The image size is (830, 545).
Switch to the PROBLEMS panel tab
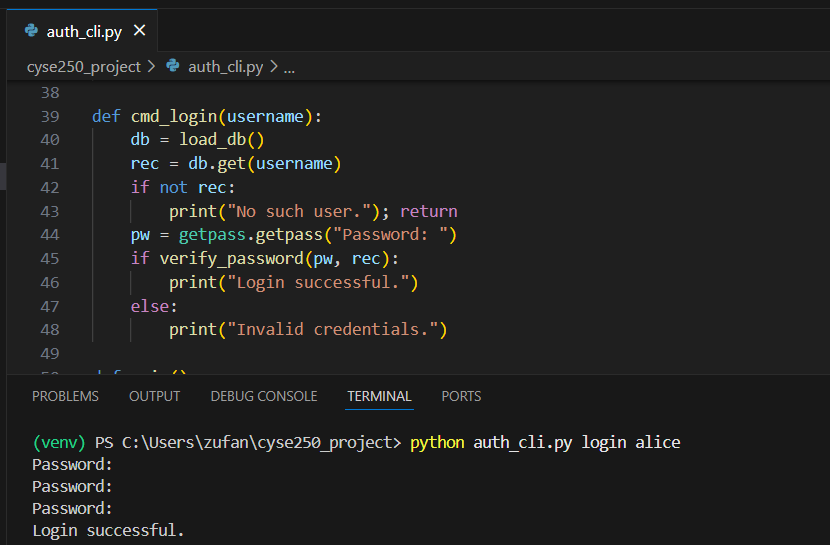[x=65, y=396]
